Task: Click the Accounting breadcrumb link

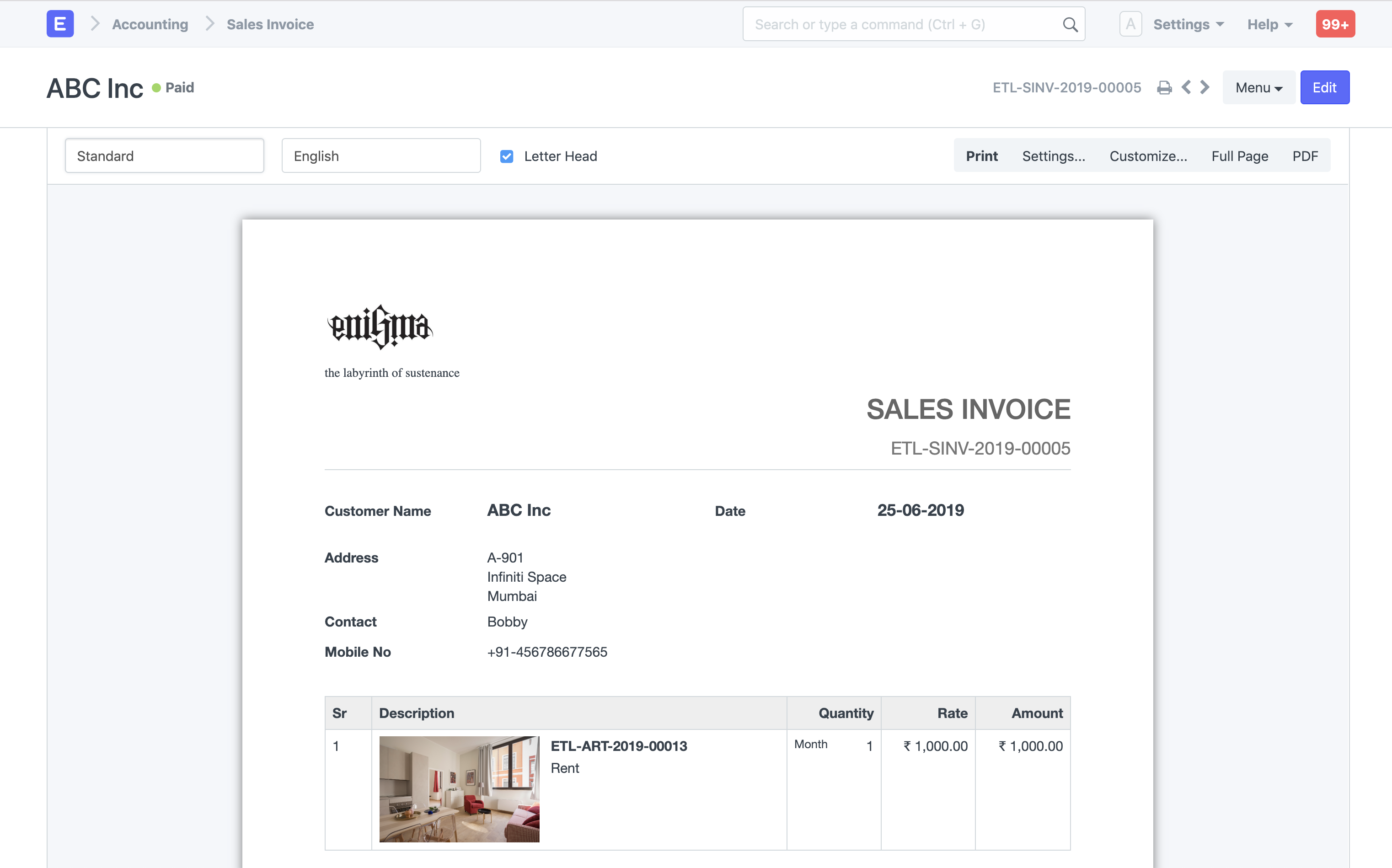Action: click(150, 24)
